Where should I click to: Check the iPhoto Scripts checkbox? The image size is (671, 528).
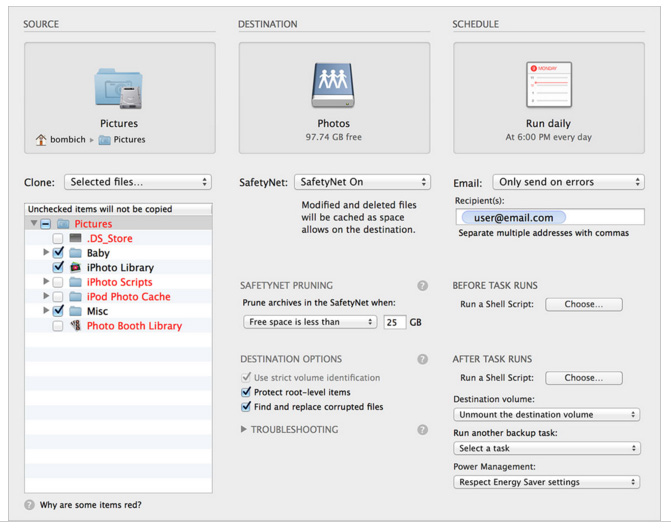coord(58,282)
